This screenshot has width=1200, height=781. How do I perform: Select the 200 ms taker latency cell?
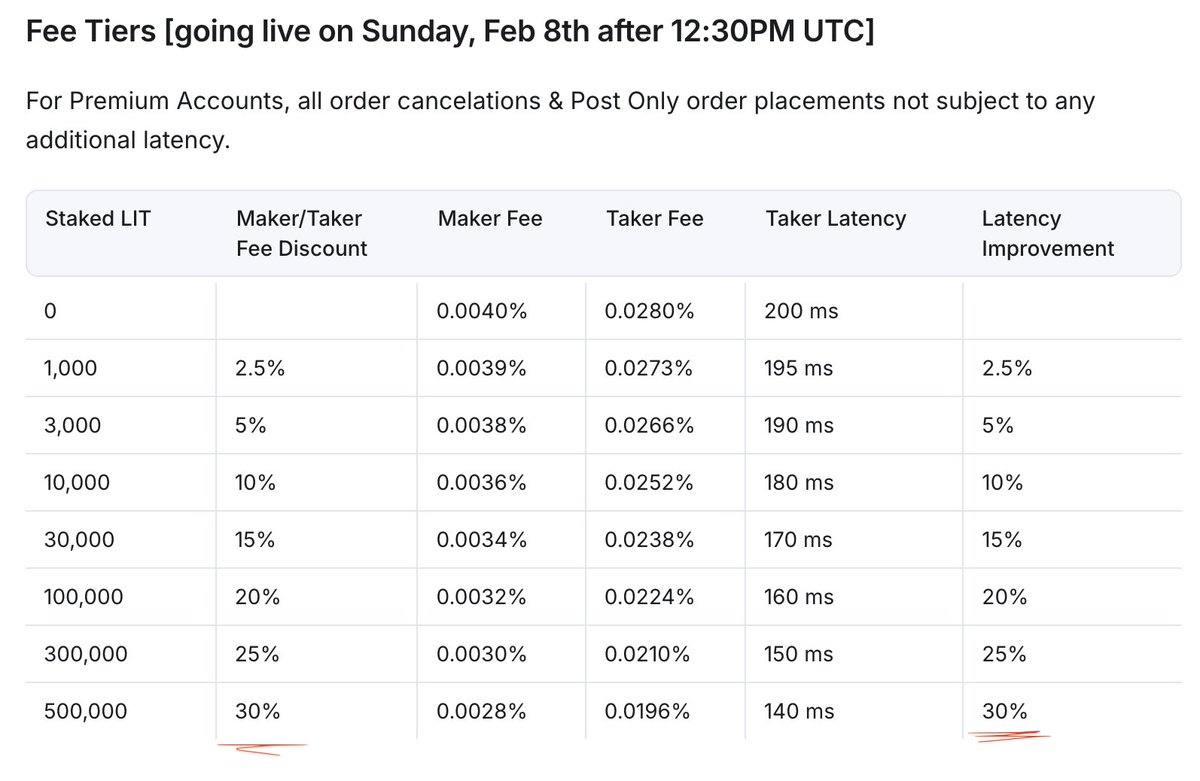pyautogui.click(x=798, y=310)
